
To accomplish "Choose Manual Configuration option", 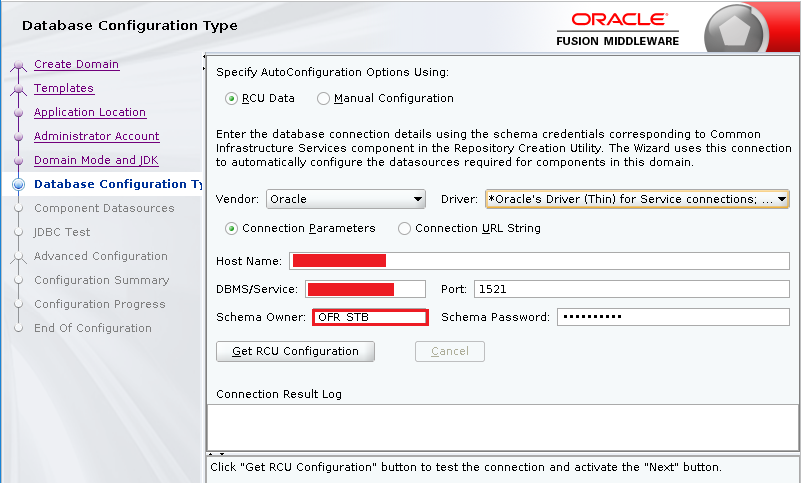I will 323,98.
